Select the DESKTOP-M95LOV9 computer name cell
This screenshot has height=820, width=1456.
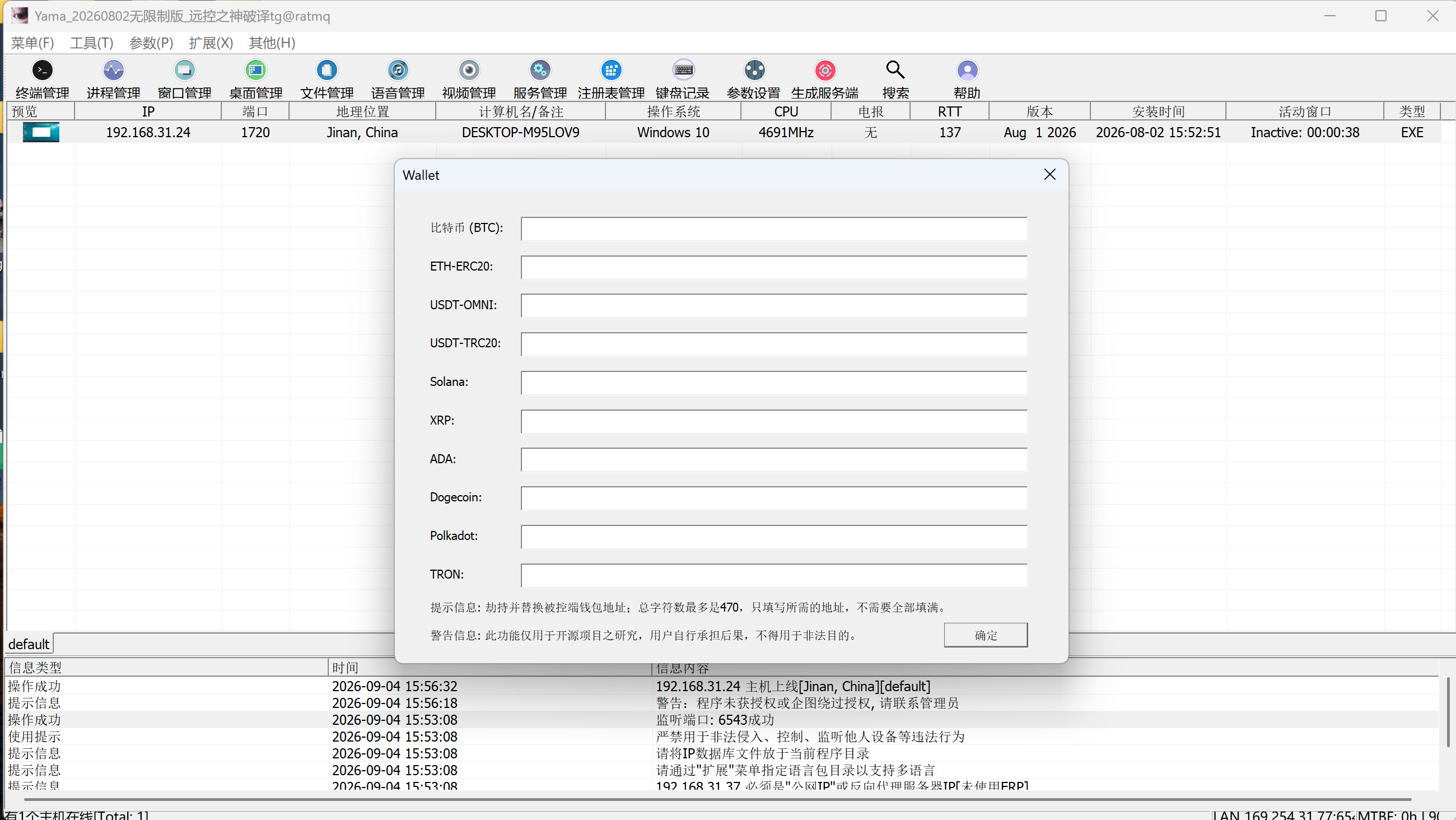tap(521, 132)
